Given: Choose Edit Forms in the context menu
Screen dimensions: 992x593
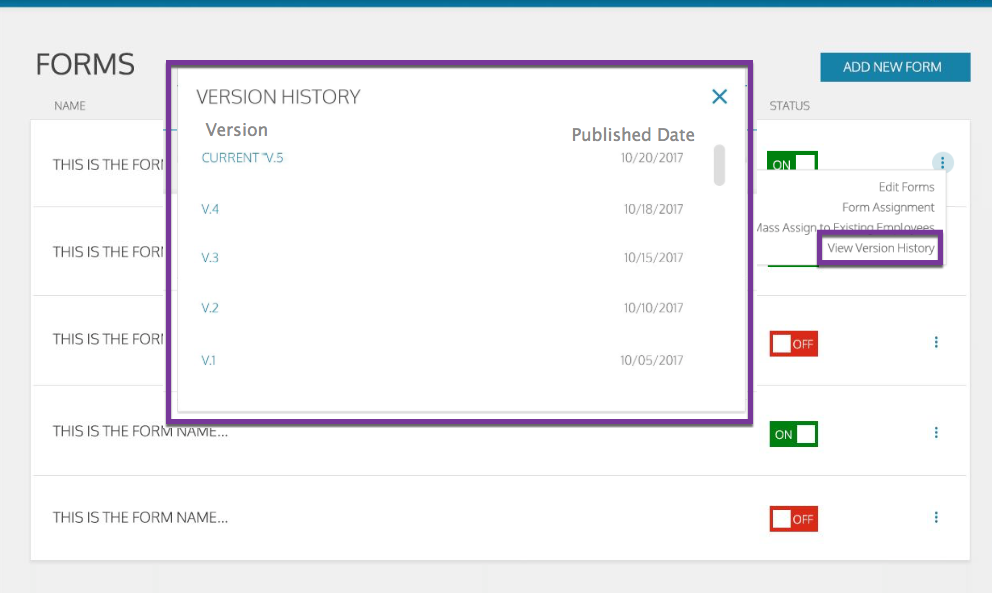Looking at the screenshot, I should [905, 187].
